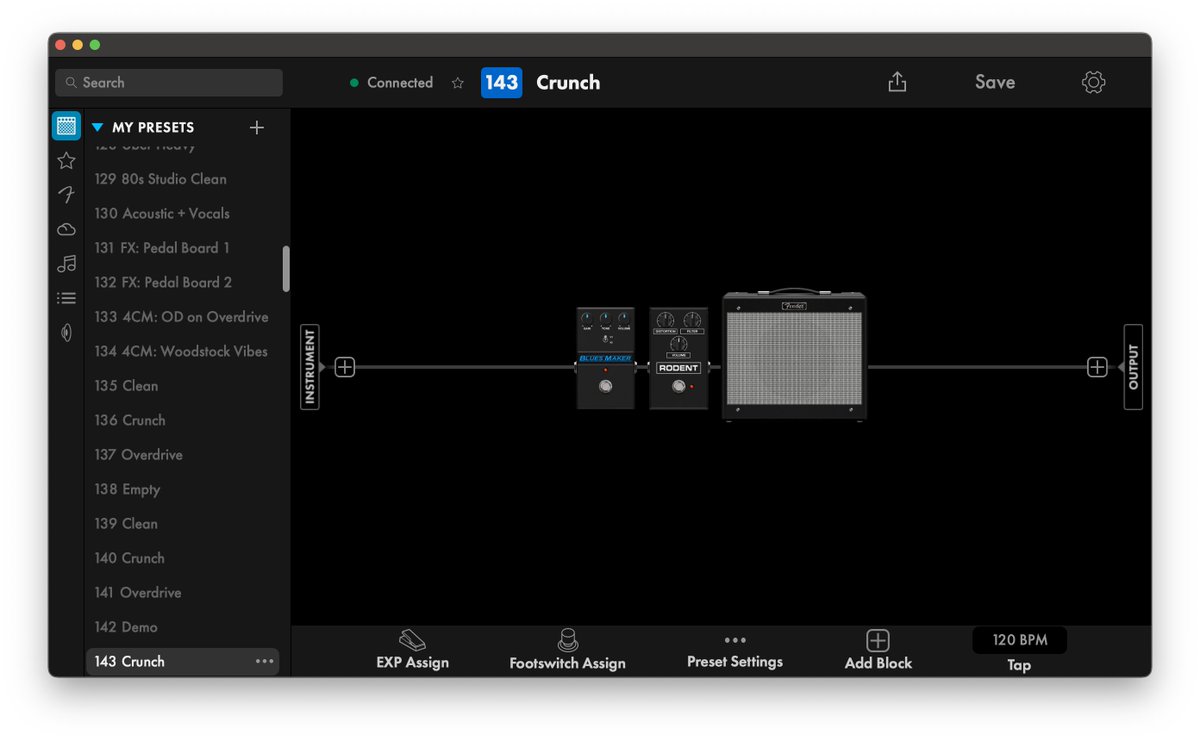This screenshot has width=1200, height=741.
Task: Open options for preset 143 Crunch
Action: click(263, 661)
